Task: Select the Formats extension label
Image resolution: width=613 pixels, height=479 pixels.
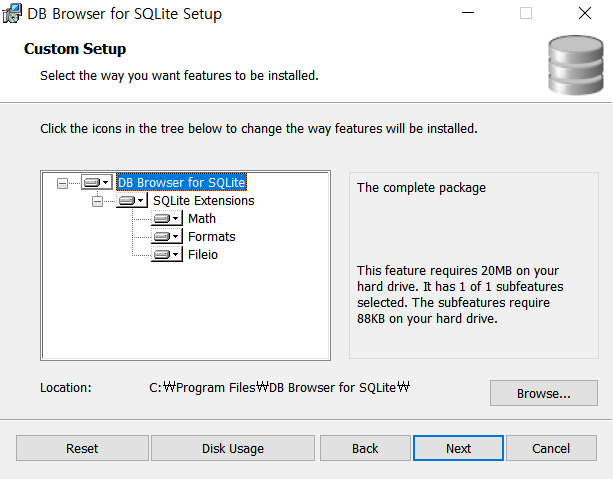Action: tap(212, 237)
